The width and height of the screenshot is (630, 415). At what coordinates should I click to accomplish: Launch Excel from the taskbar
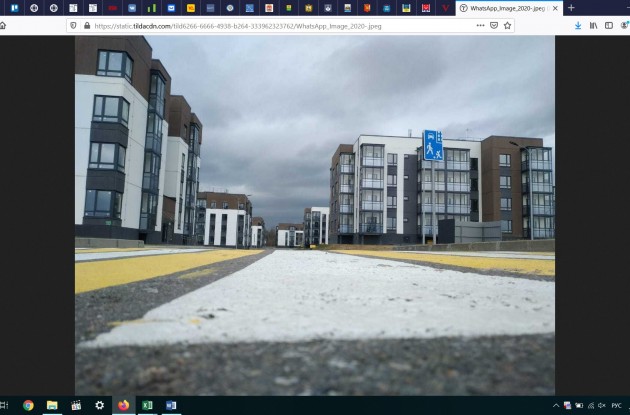point(148,405)
